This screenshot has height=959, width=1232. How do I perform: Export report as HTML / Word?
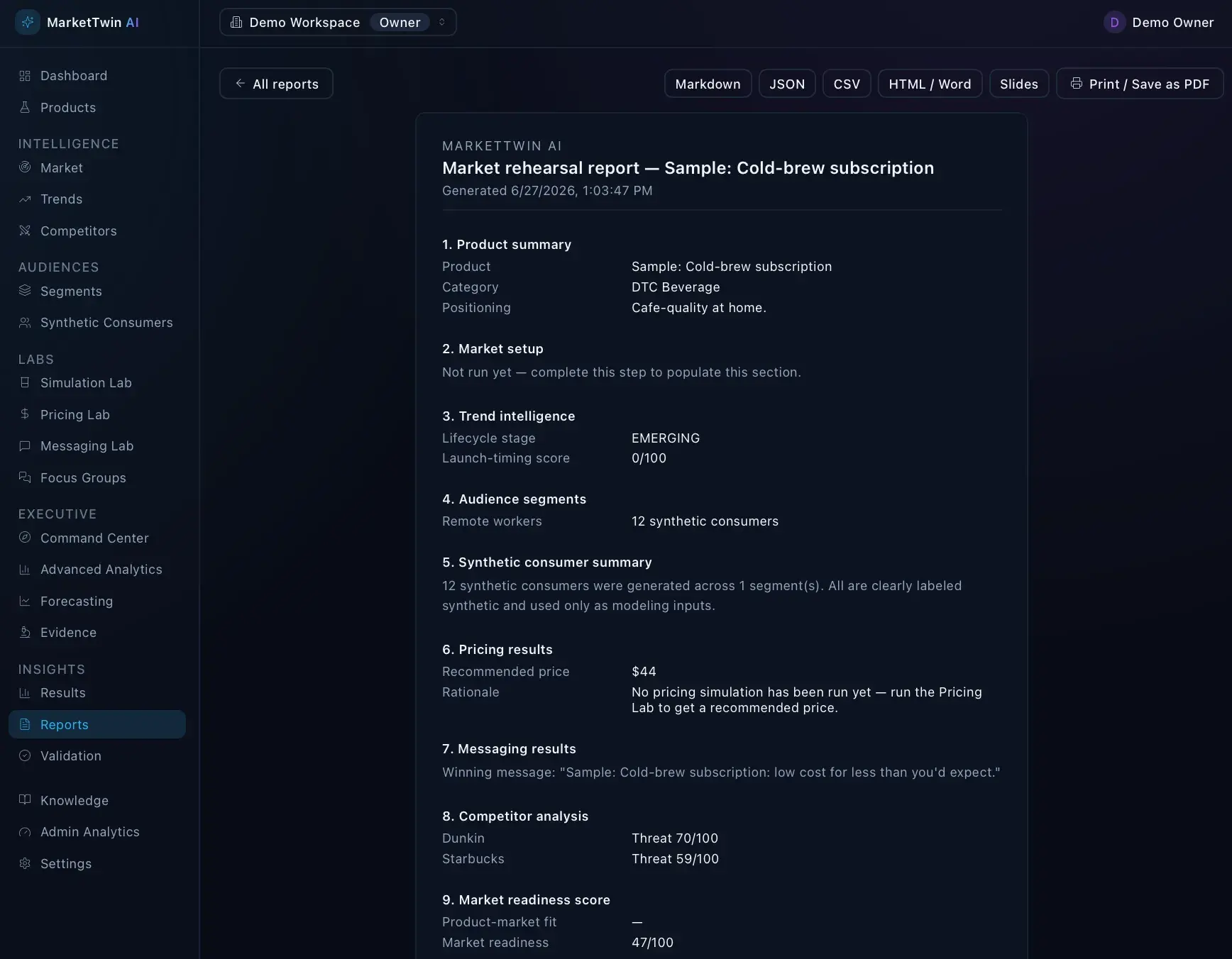(930, 84)
